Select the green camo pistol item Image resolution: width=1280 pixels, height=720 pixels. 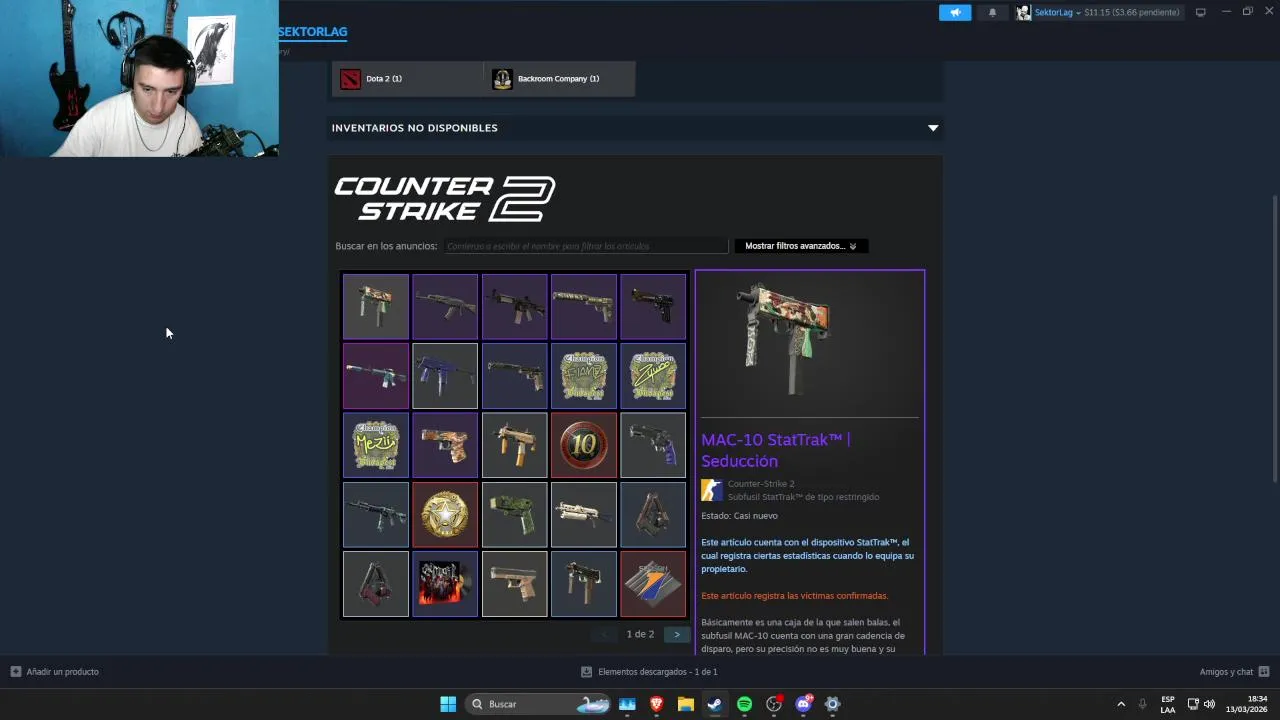[514, 515]
